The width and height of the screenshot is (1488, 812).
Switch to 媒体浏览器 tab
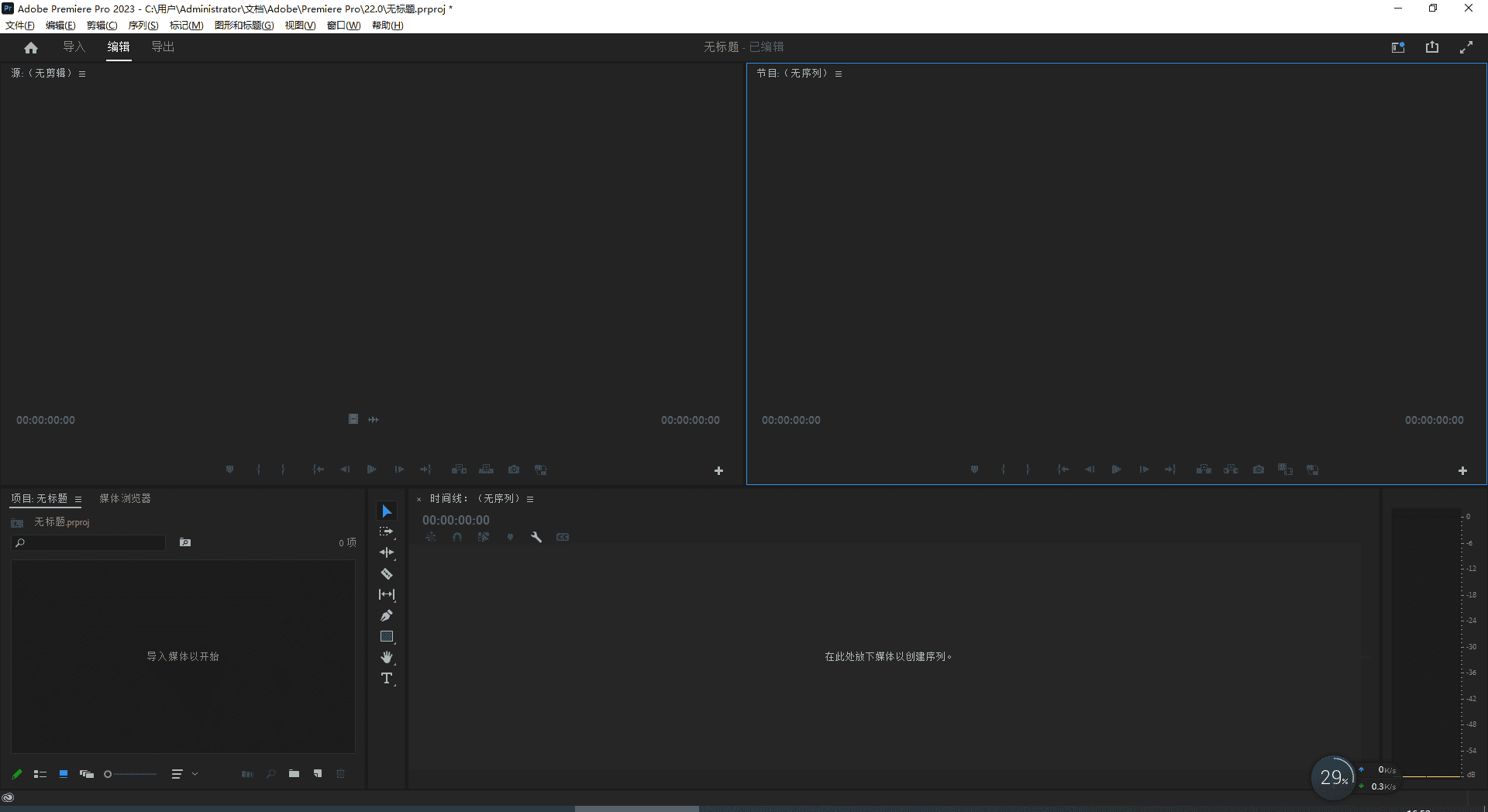(x=125, y=498)
